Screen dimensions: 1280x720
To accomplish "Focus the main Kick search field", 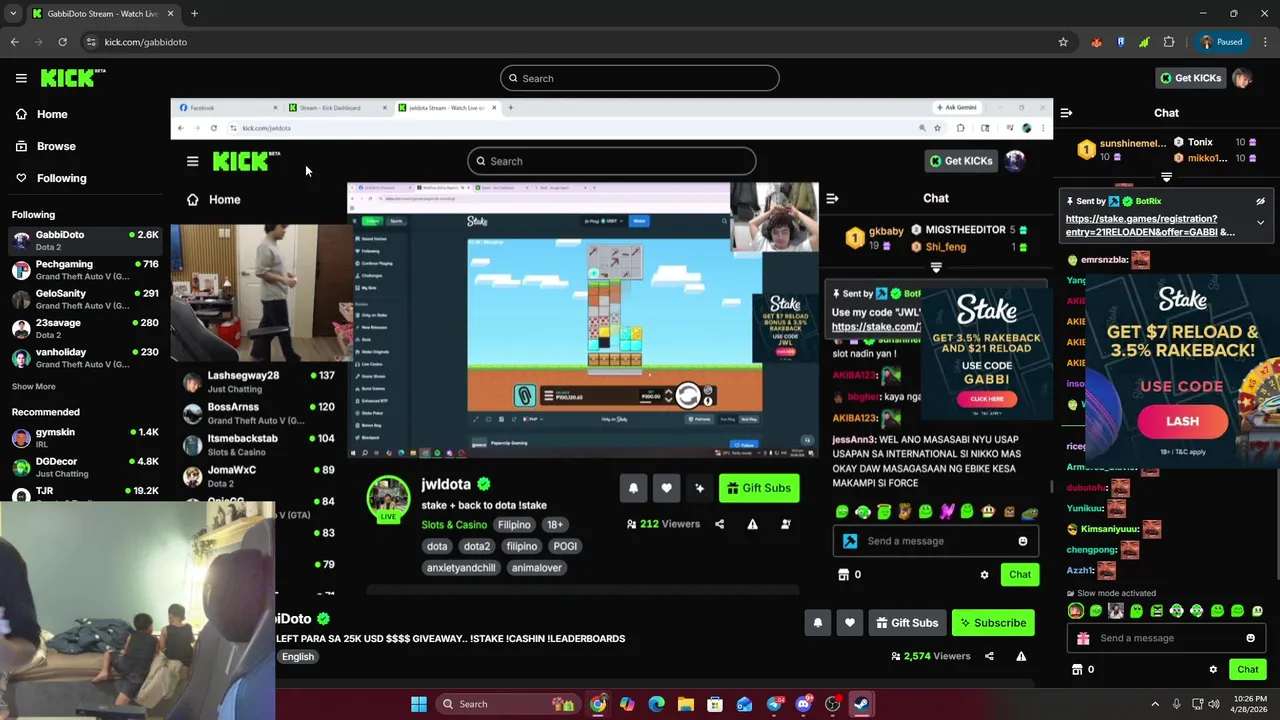I will [640, 78].
